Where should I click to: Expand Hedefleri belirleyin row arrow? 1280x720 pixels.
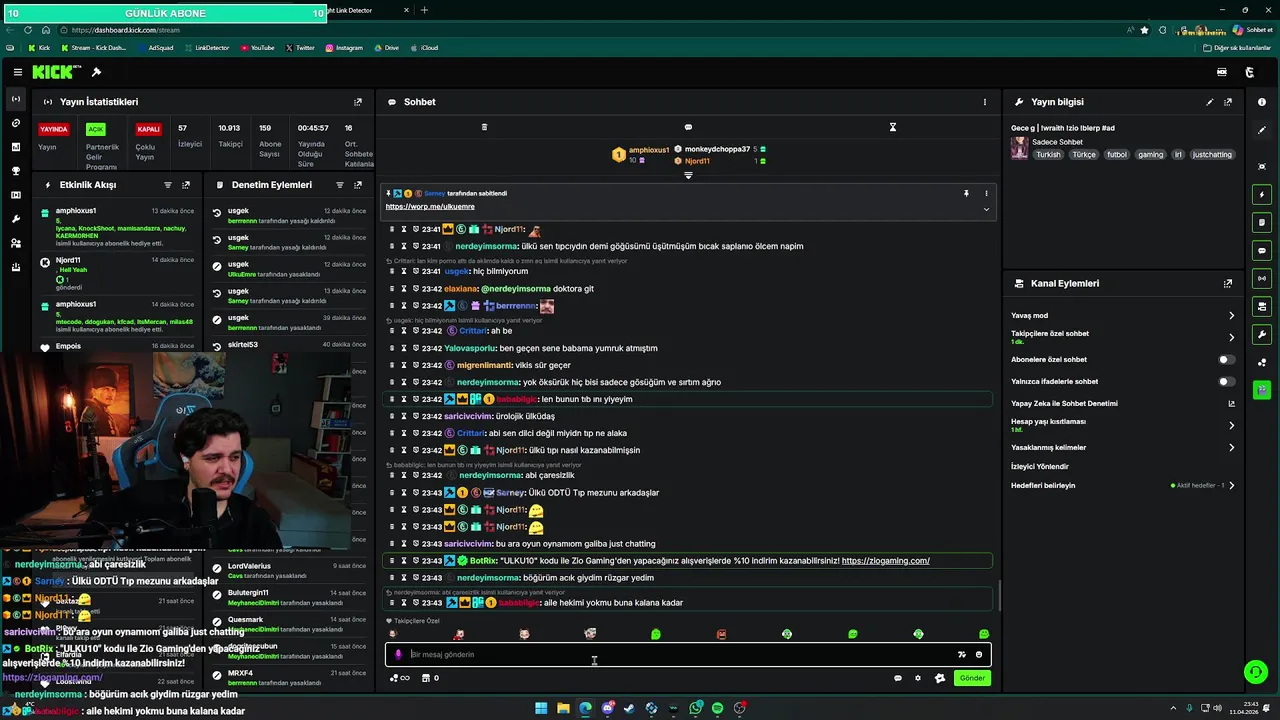pos(1232,486)
